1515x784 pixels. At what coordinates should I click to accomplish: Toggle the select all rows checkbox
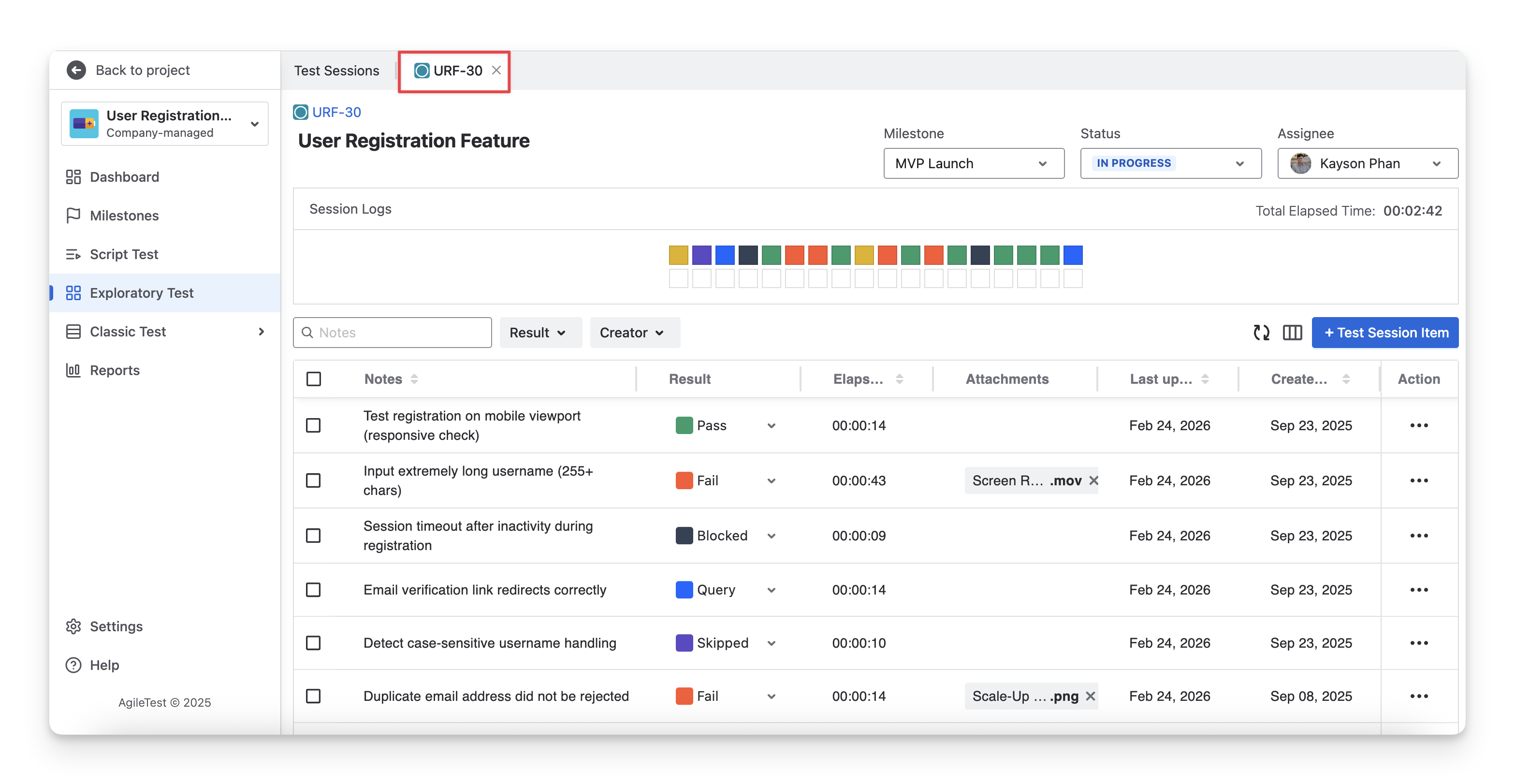(x=313, y=379)
